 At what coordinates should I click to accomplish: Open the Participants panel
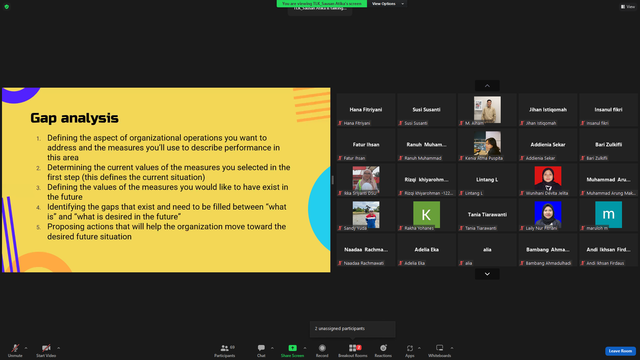[224, 350]
